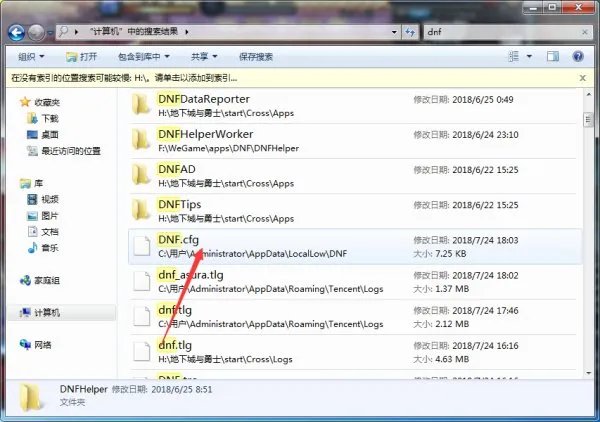Viewport: 600px width, 422px height.
Task: Click the 1.37 MB size text
Action: pyautogui.click(x=452, y=289)
